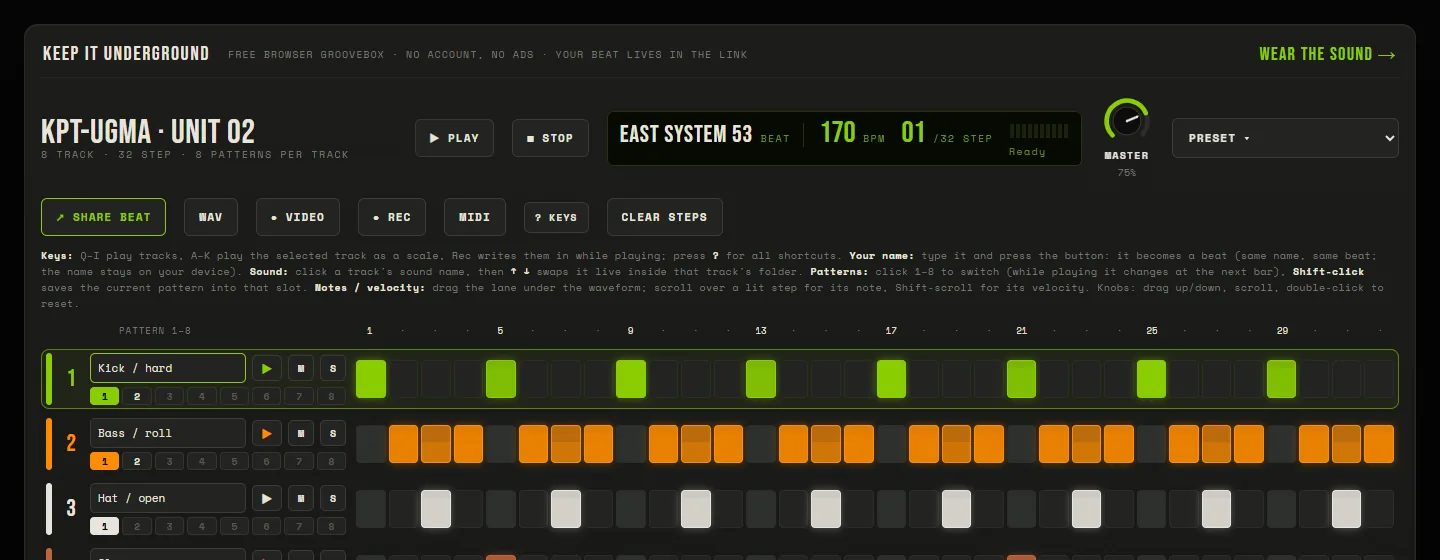
Task: Switch Kick track to pattern 1
Action: 104,396
